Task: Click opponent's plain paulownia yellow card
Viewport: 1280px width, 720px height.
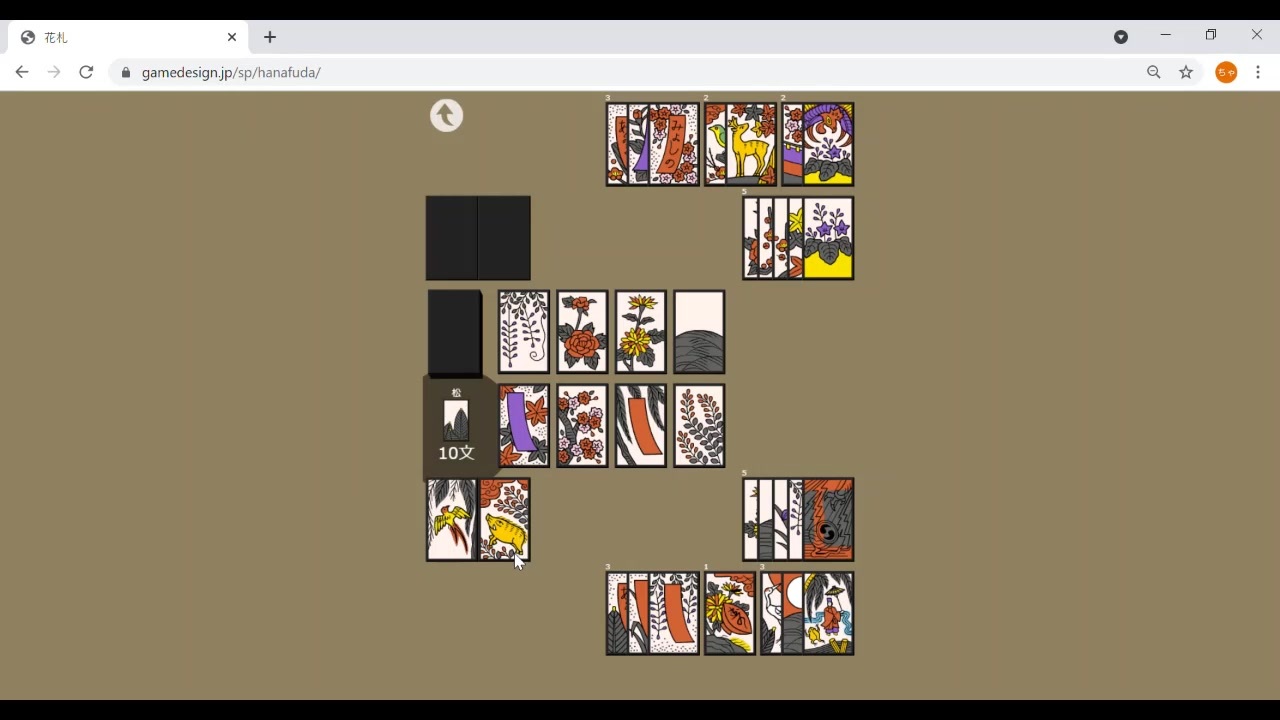Action: (x=828, y=238)
